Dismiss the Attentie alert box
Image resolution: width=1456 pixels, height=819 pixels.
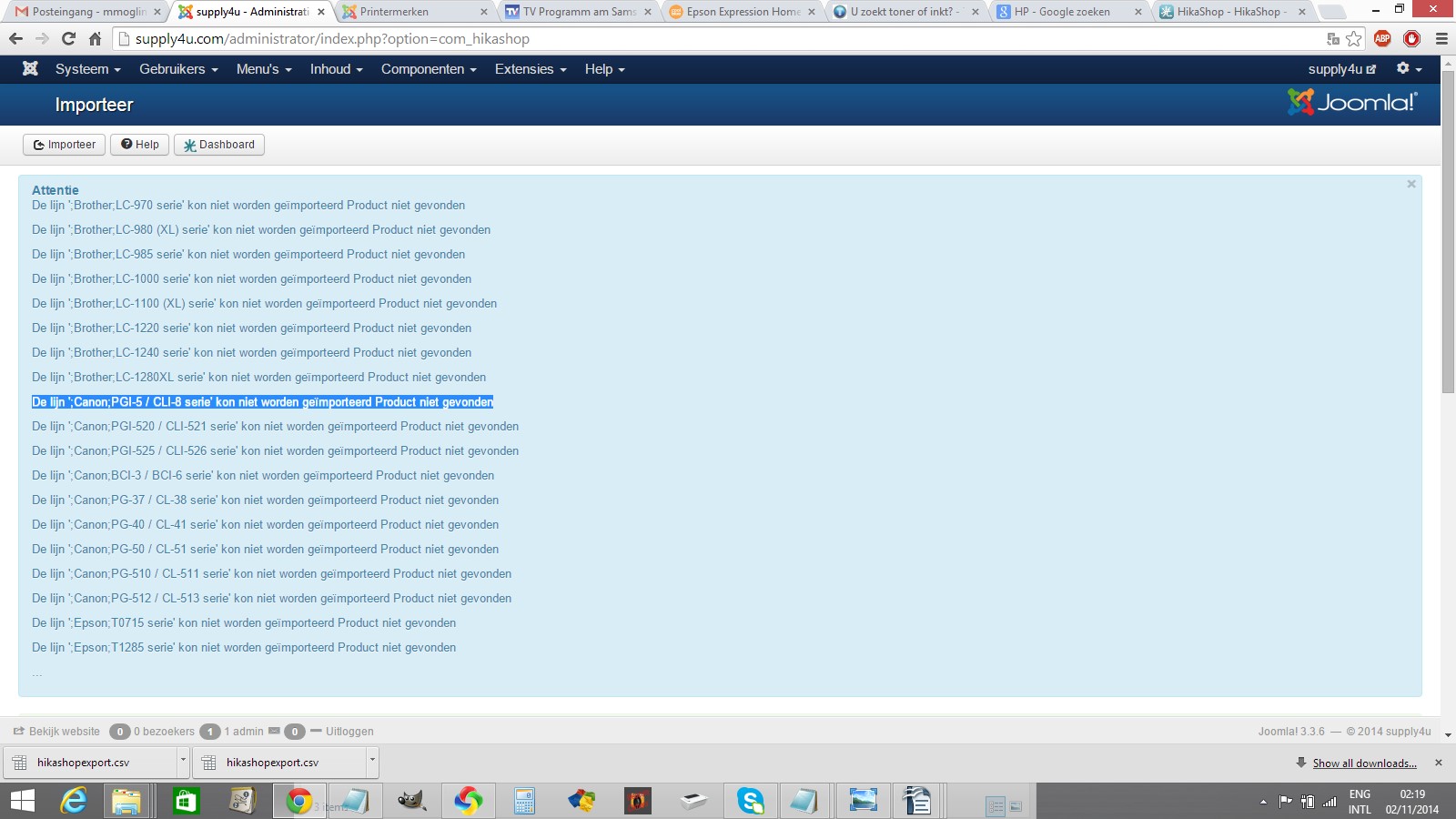[x=1411, y=184]
